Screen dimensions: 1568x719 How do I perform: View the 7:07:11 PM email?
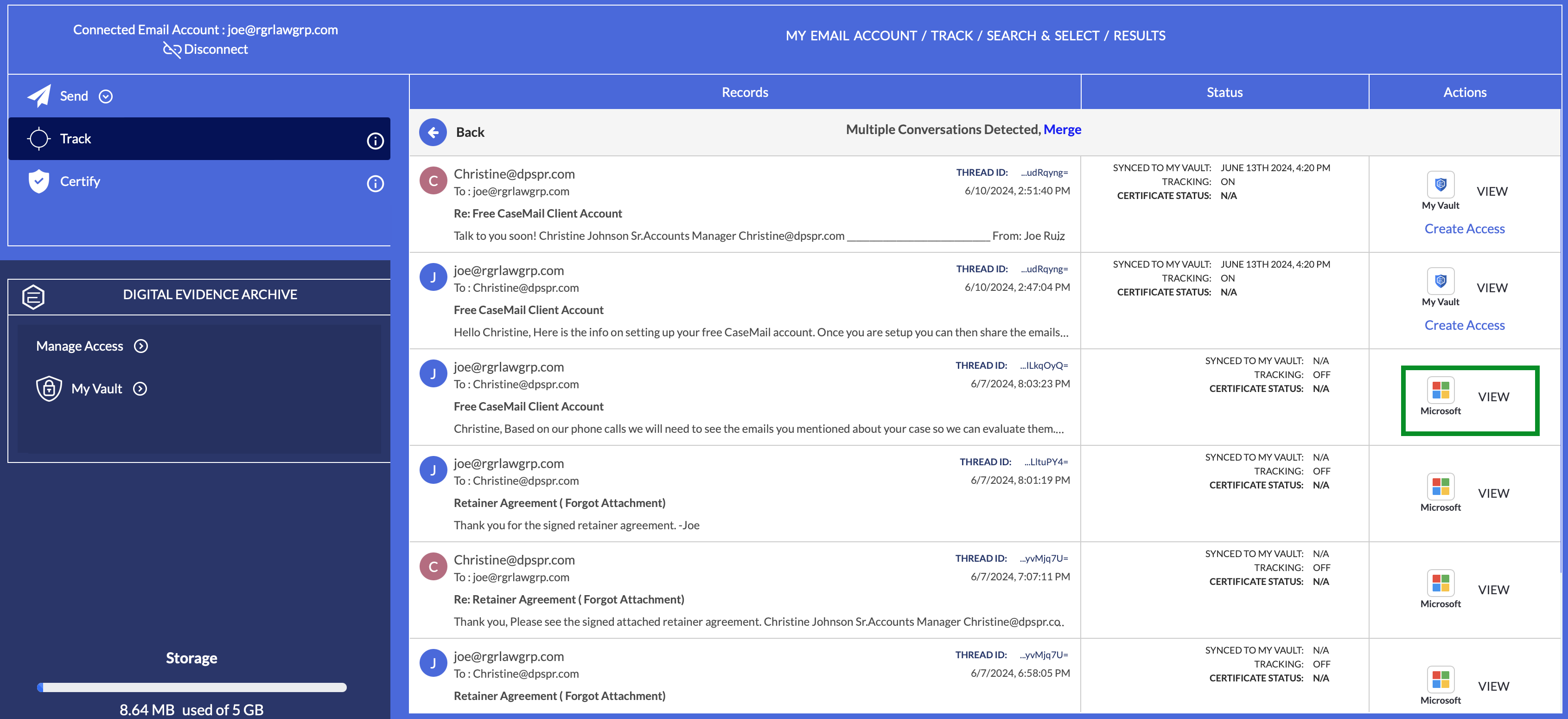coord(1493,590)
